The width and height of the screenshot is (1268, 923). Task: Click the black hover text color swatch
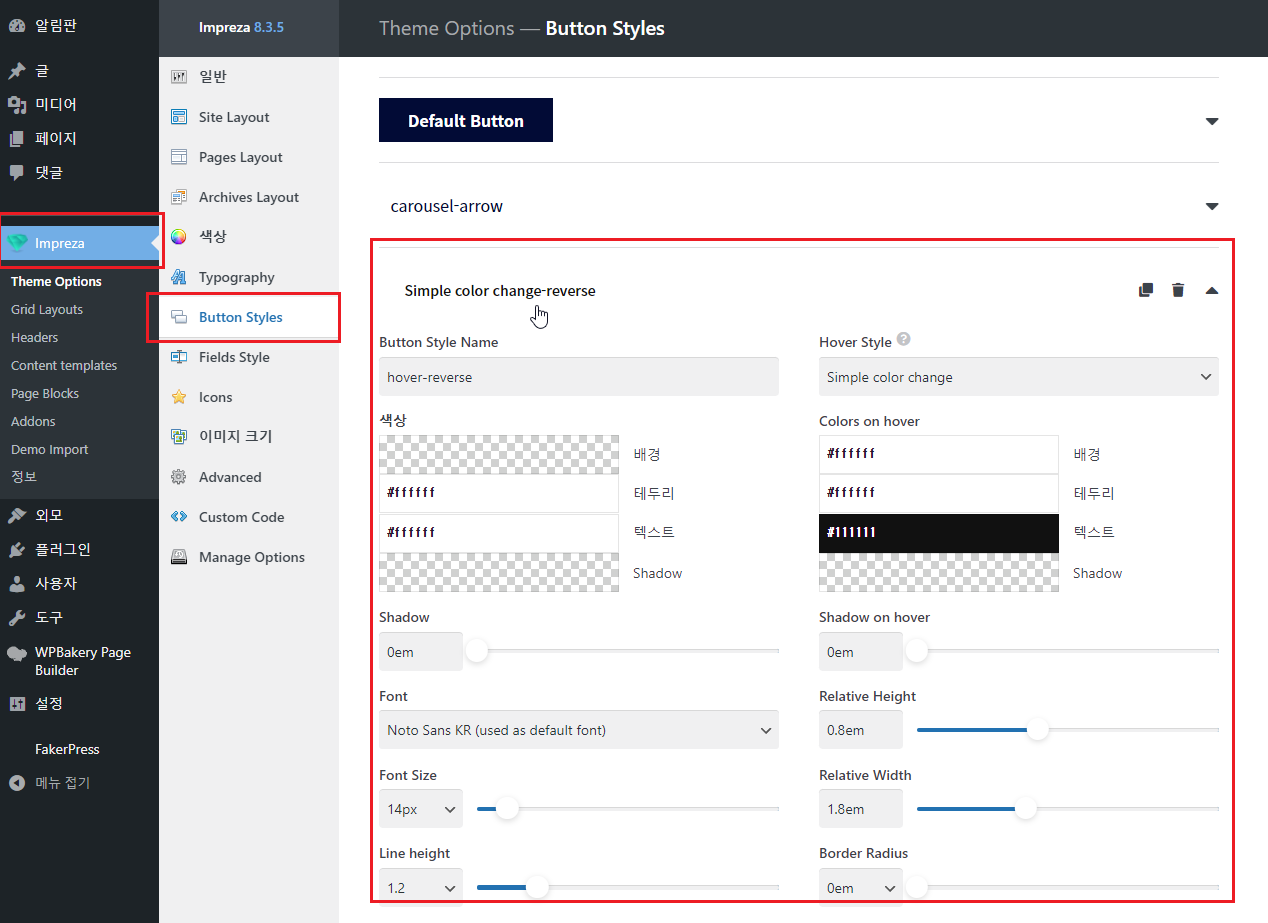tap(938, 532)
